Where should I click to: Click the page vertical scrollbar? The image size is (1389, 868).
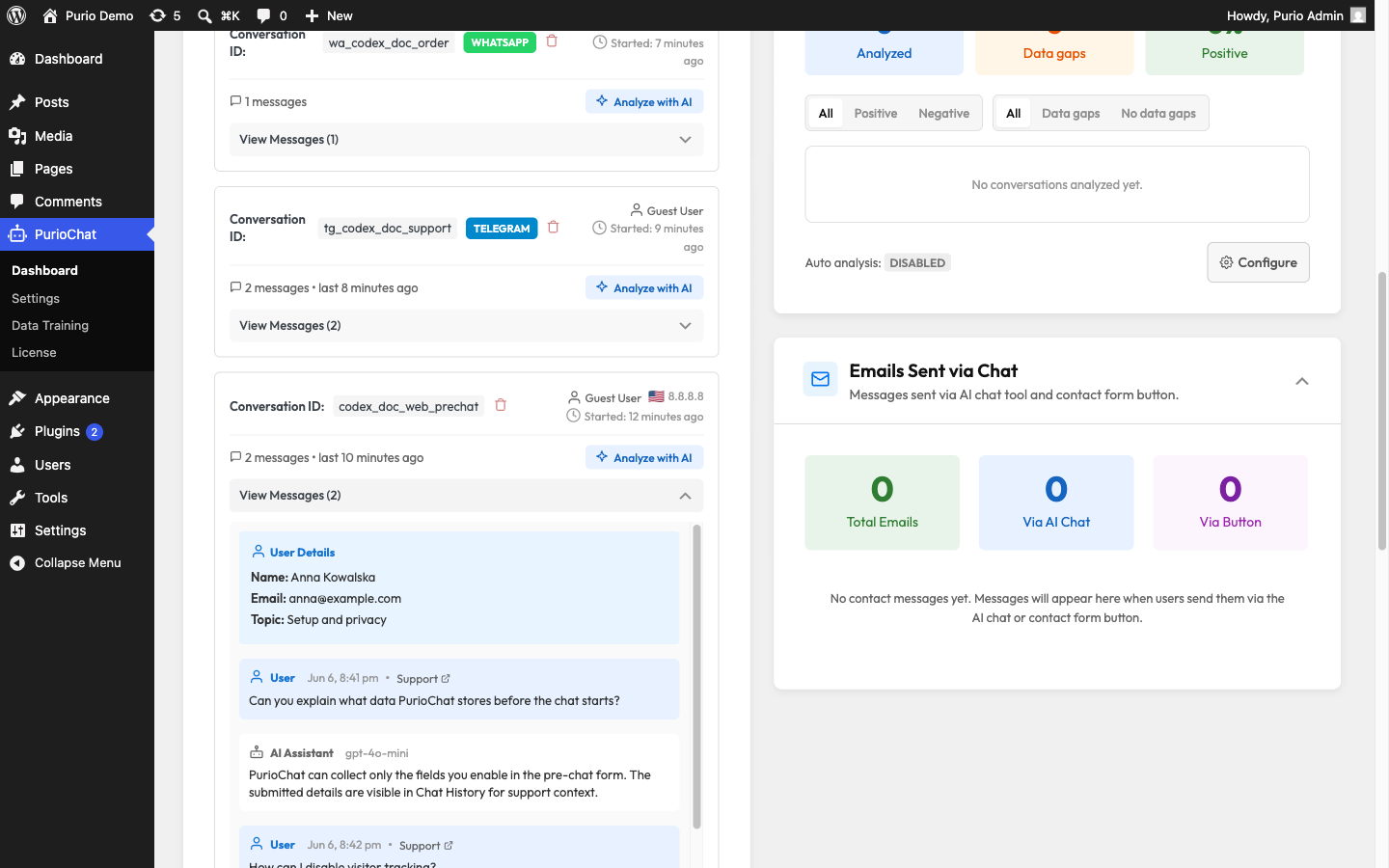click(1382, 410)
